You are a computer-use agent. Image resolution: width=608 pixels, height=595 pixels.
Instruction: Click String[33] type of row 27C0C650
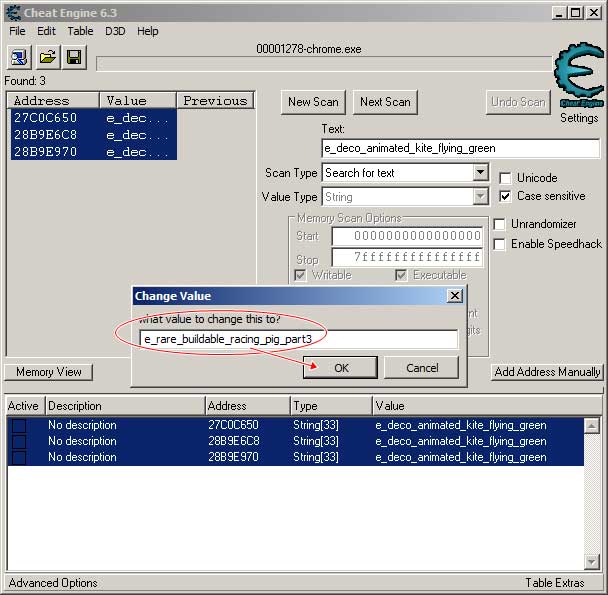[316, 425]
